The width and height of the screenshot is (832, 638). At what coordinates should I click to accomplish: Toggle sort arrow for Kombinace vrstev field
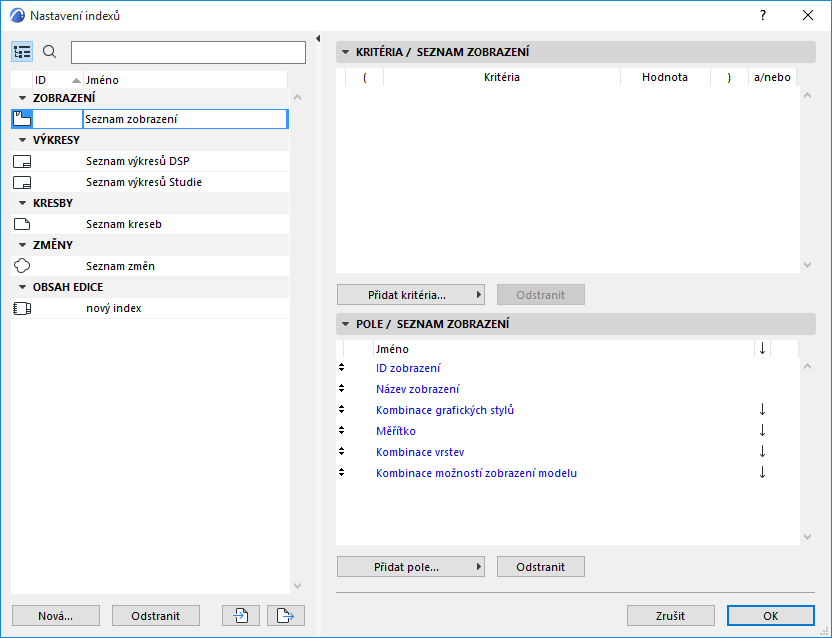762,452
